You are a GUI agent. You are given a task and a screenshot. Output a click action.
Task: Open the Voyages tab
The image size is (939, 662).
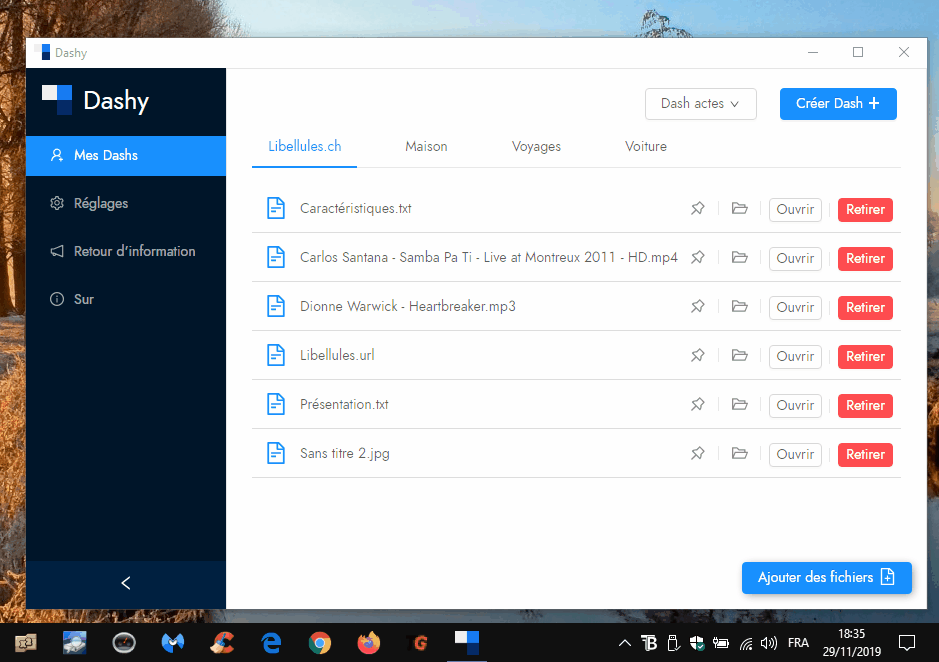coord(536,147)
